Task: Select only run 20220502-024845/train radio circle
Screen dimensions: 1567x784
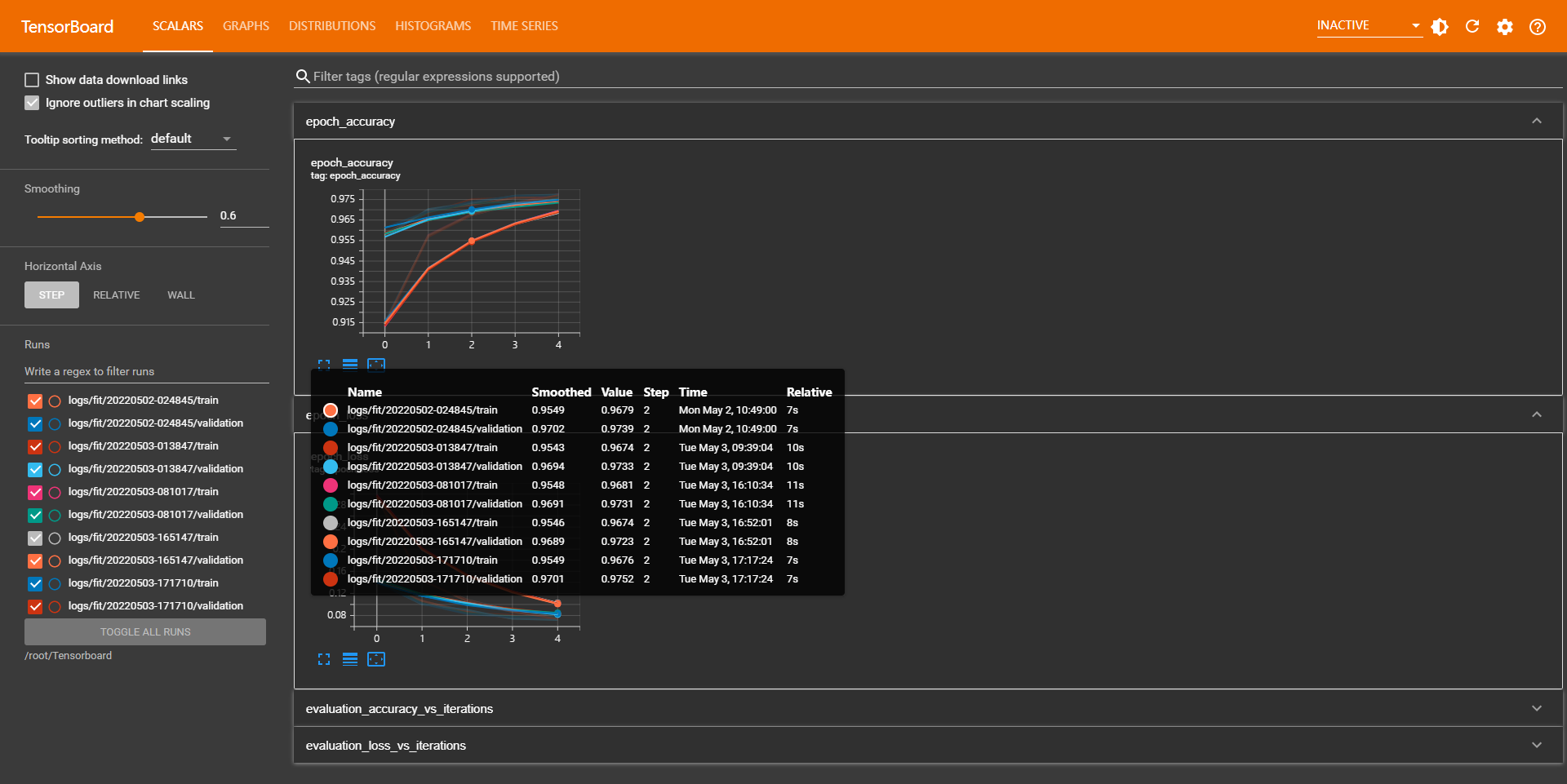Action: (55, 401)
